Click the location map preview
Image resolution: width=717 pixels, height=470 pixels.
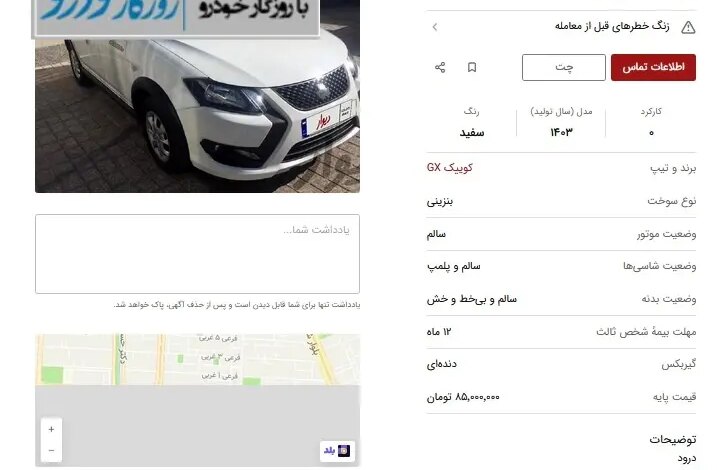coord(197,400)
